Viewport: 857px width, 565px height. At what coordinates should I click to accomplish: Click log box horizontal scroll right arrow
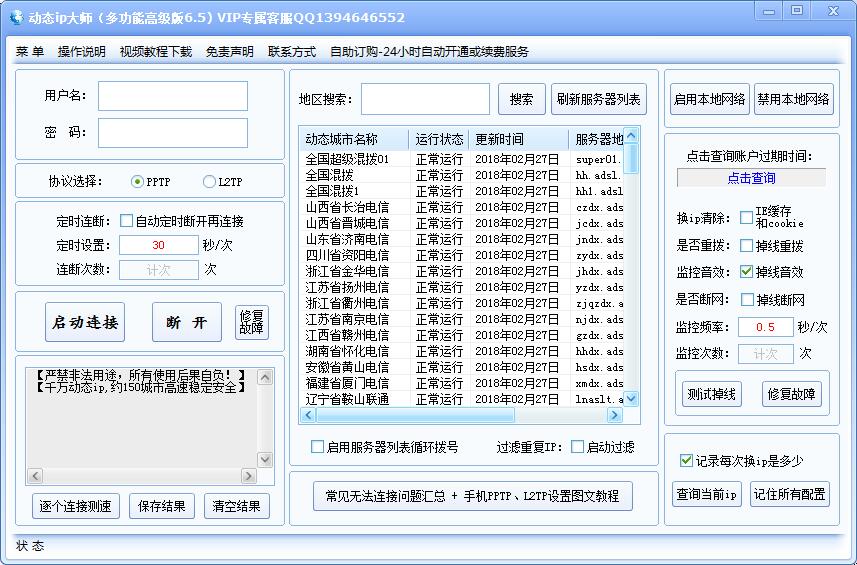pos(248,476)
